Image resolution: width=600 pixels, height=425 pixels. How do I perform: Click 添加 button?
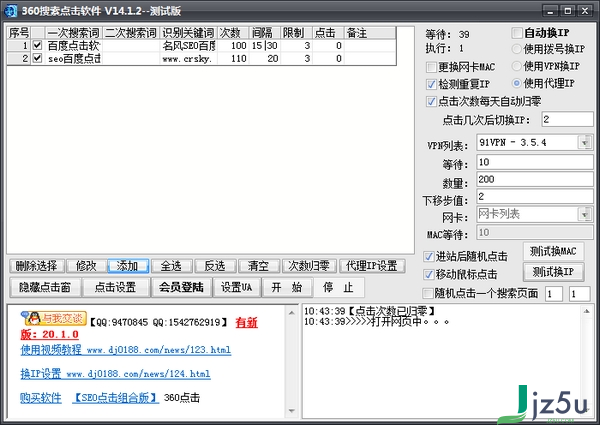128,266
